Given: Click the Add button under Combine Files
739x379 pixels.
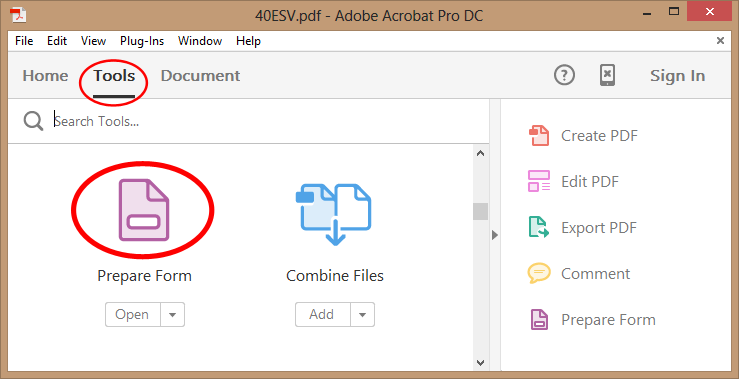Looking at the screenshot, I should (x=323, y=315).
